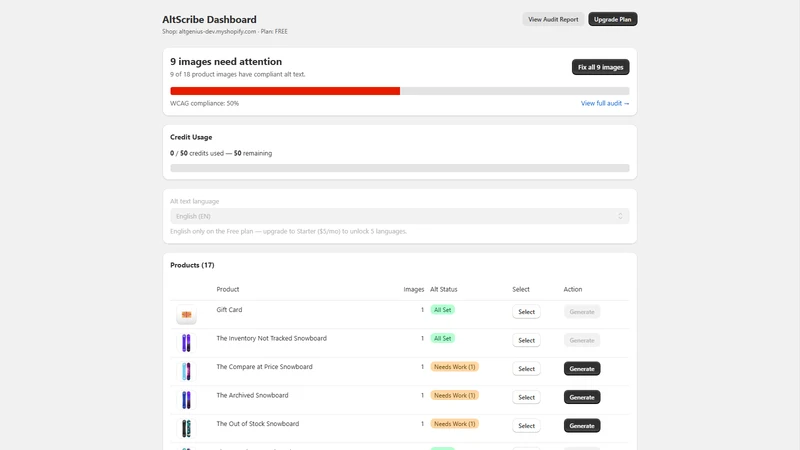Click the 9 images need attention heading
This screenshot has width=800, height=450.
click(x=226, y=62)
